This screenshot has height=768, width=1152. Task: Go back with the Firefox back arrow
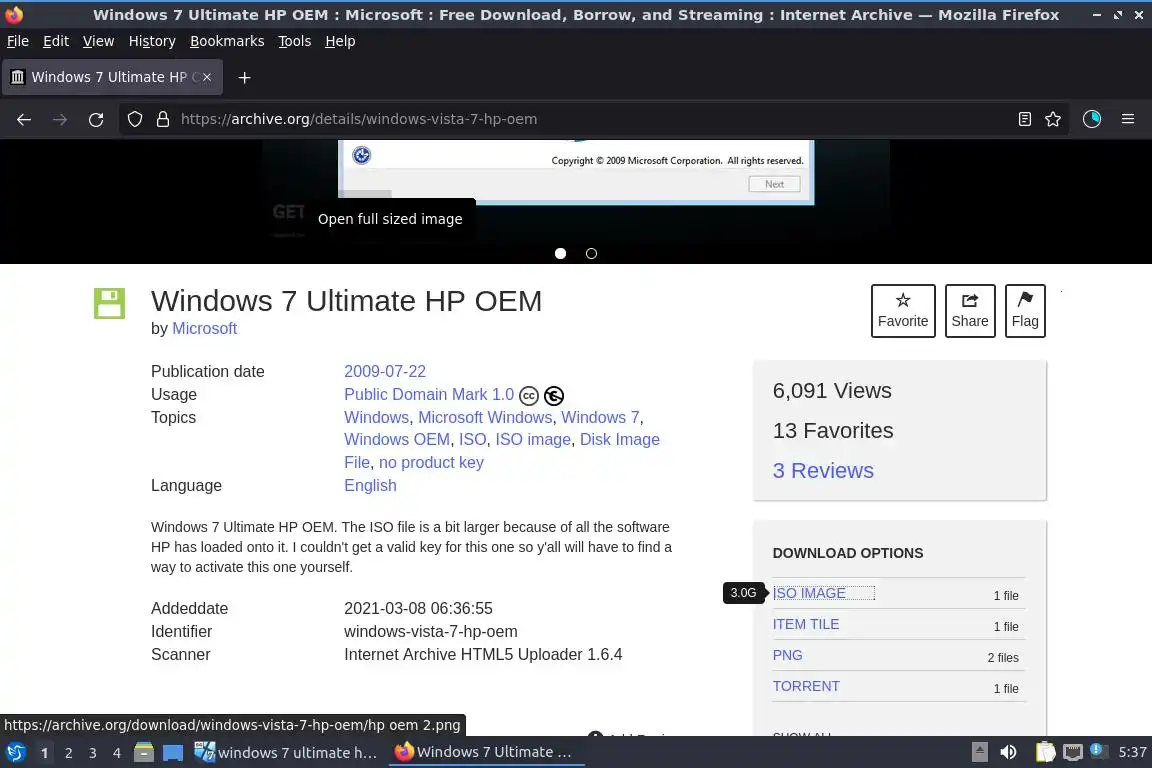[x=24, y=119]
